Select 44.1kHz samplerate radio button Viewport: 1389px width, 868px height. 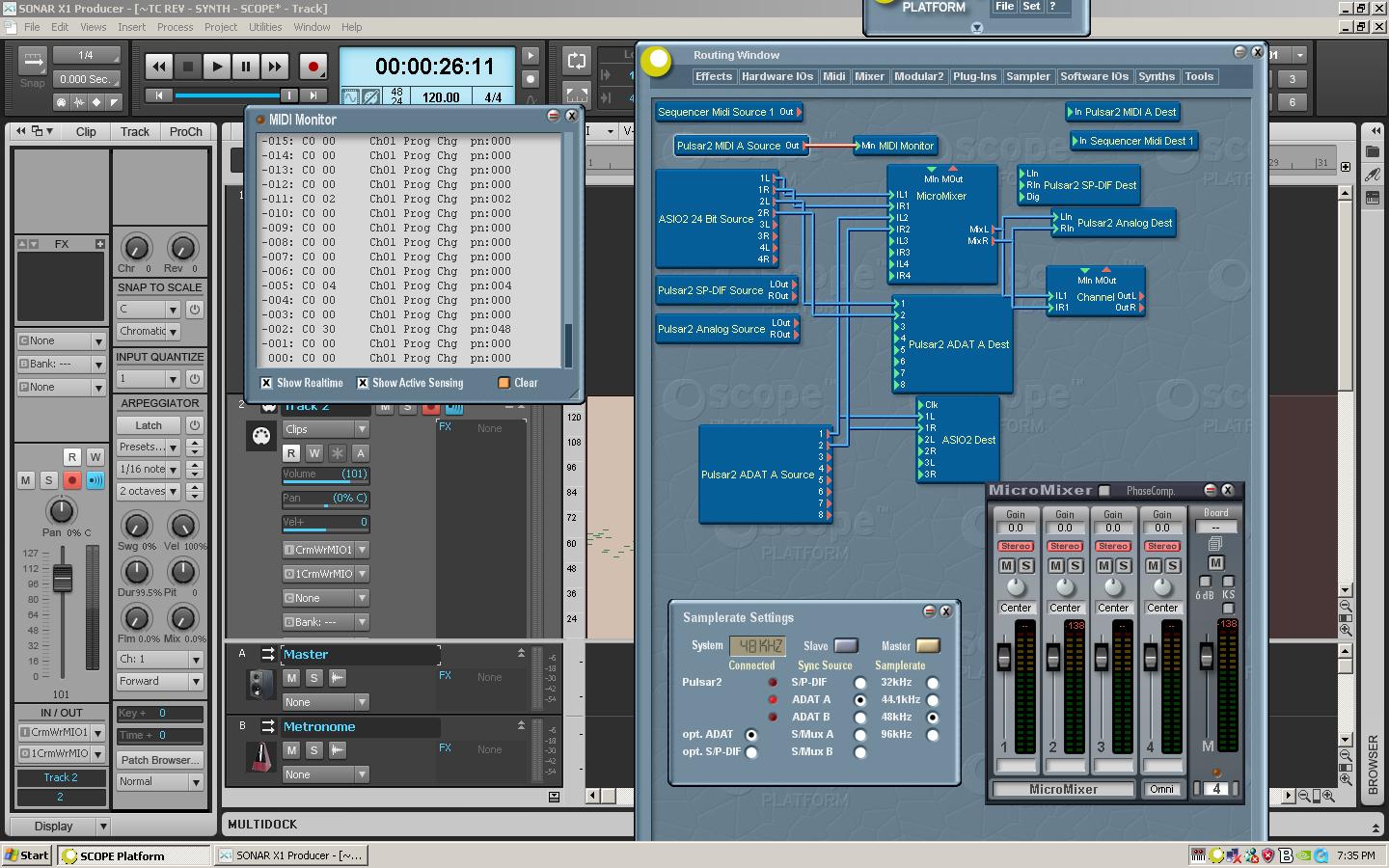coord(933,700)
